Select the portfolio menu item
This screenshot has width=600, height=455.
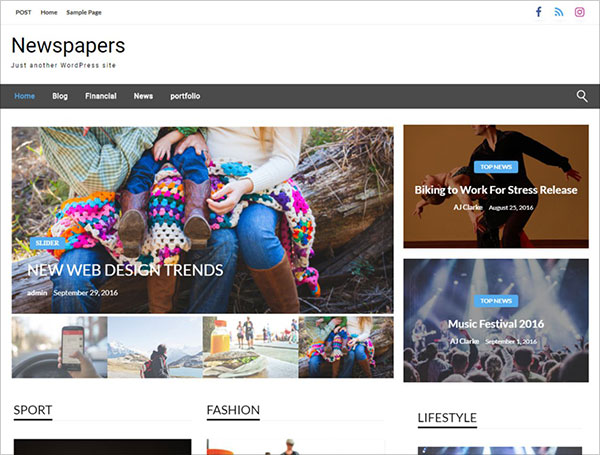pos(185,96)
